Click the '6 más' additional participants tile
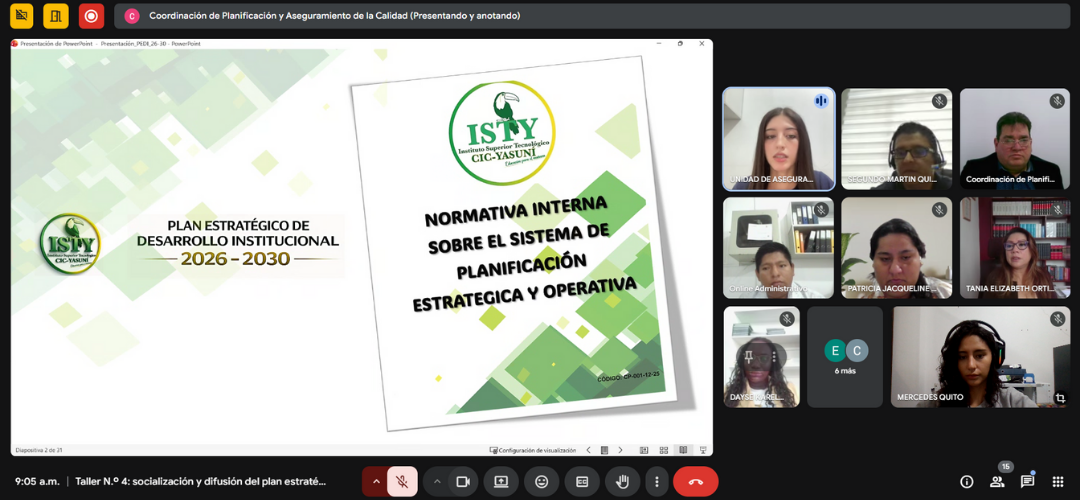 pos(845,357)
